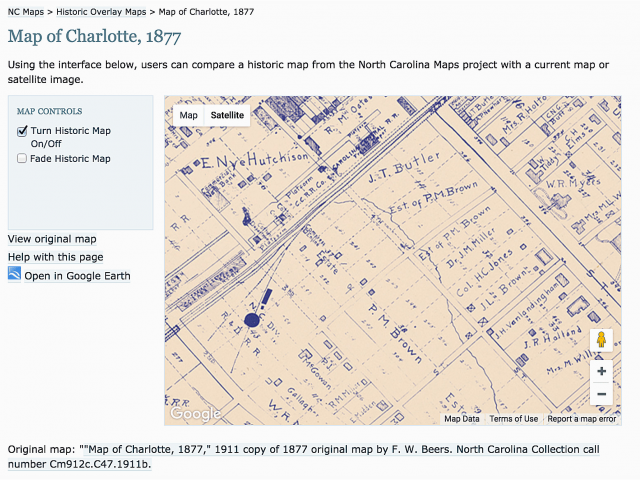Switch to the Satellite view tab
This screenshot has width=640, height=480.
click(x=227, y=115)
